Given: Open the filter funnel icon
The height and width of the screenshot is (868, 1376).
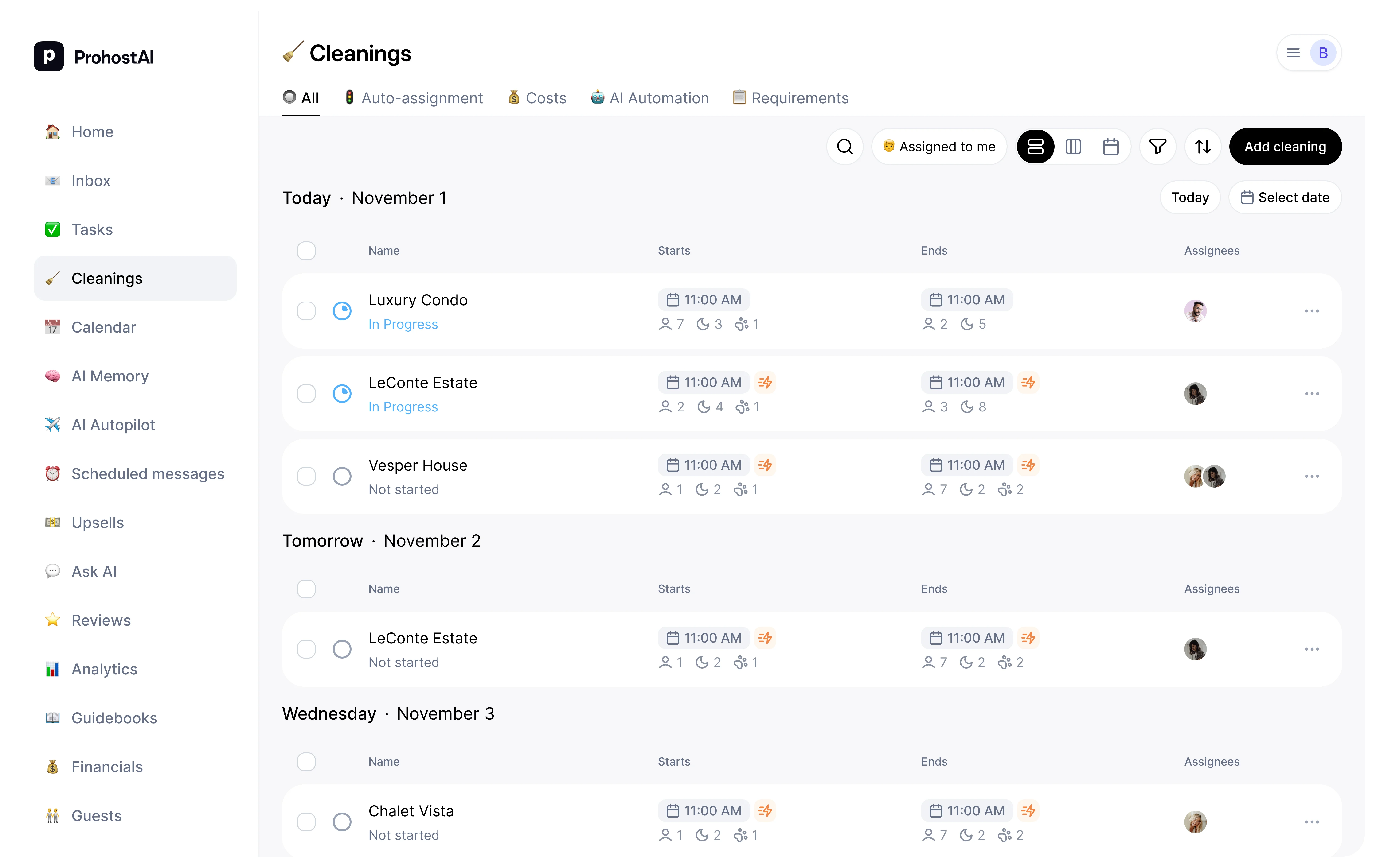Looking at the screenshot, I should click(x=1157, y=147).
